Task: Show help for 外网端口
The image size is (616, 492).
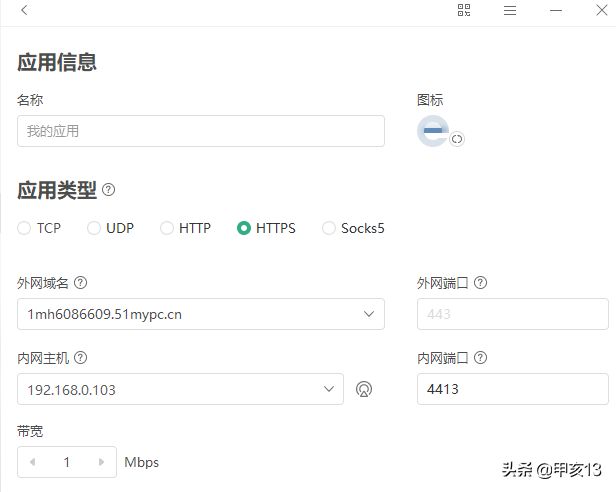Action: click(480, 283)
